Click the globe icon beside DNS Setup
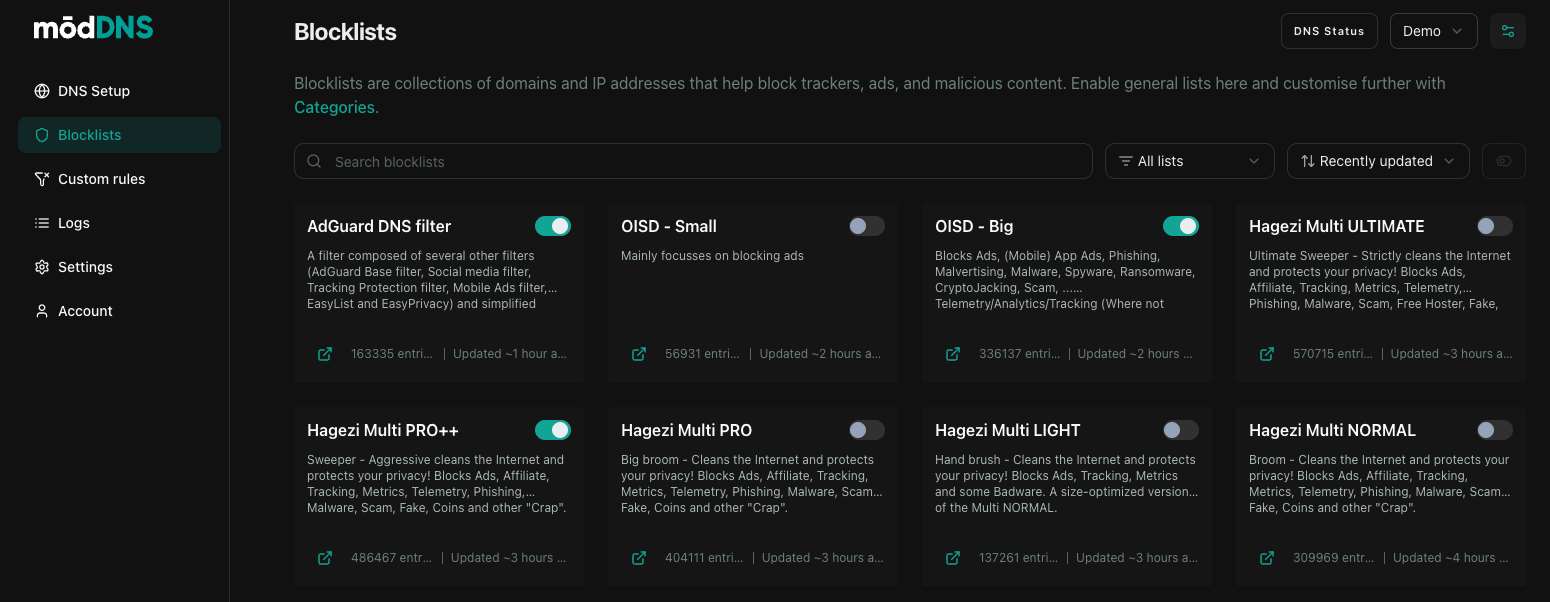This screenshot has width=1550, height=602. click(42, 91)
